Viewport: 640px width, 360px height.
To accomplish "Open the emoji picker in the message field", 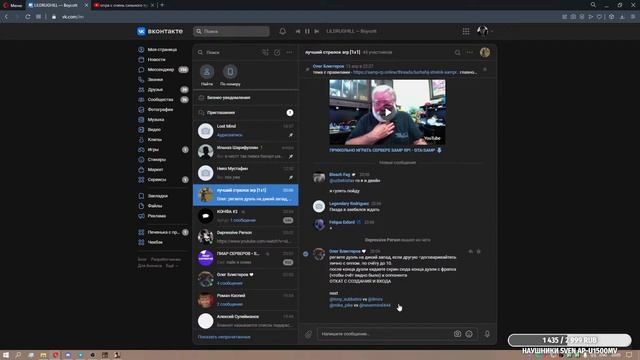I will point(469,334).
